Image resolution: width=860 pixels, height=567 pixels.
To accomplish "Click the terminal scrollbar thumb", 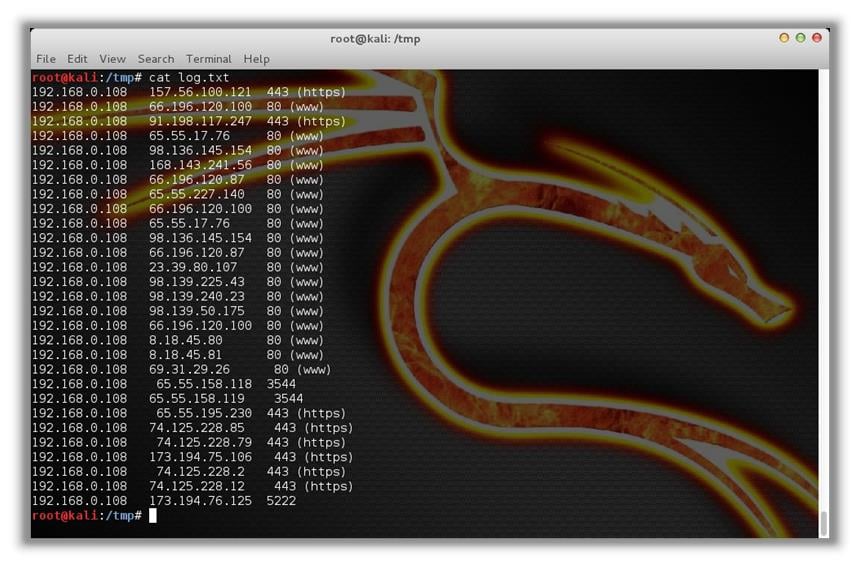I will (x=823, y=523).
